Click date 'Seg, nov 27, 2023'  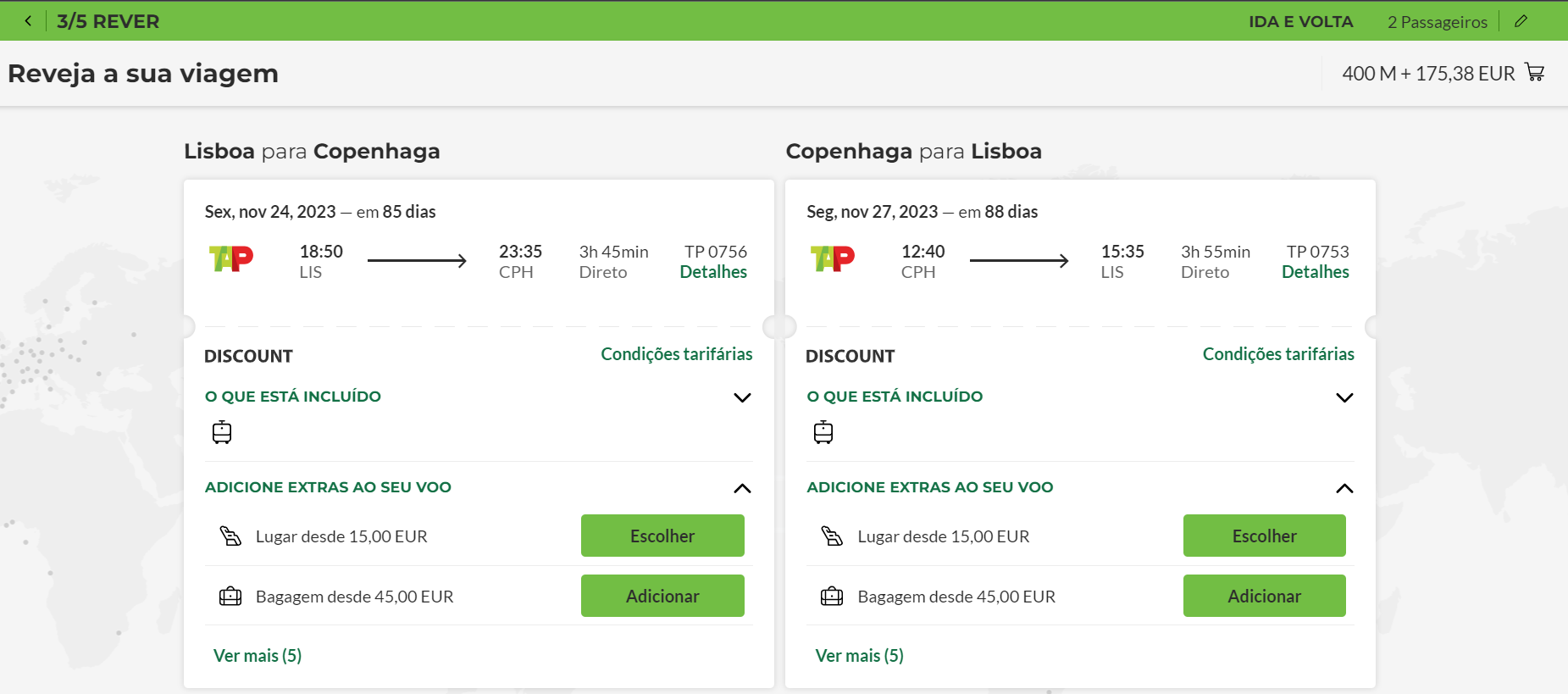[873, 212]
